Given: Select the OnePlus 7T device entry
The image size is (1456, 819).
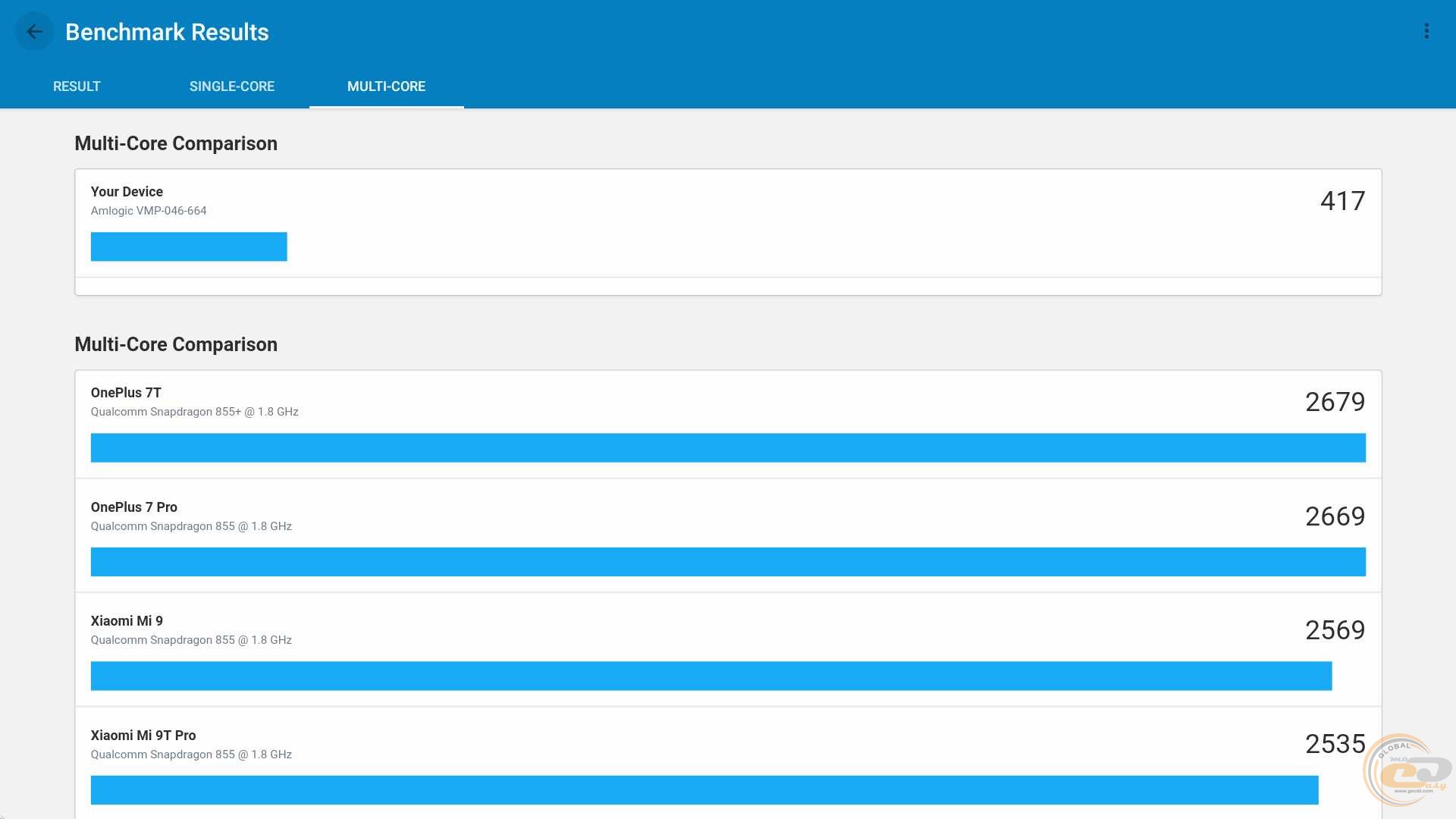Looking at the screenshot, I should tap(126, 393).
